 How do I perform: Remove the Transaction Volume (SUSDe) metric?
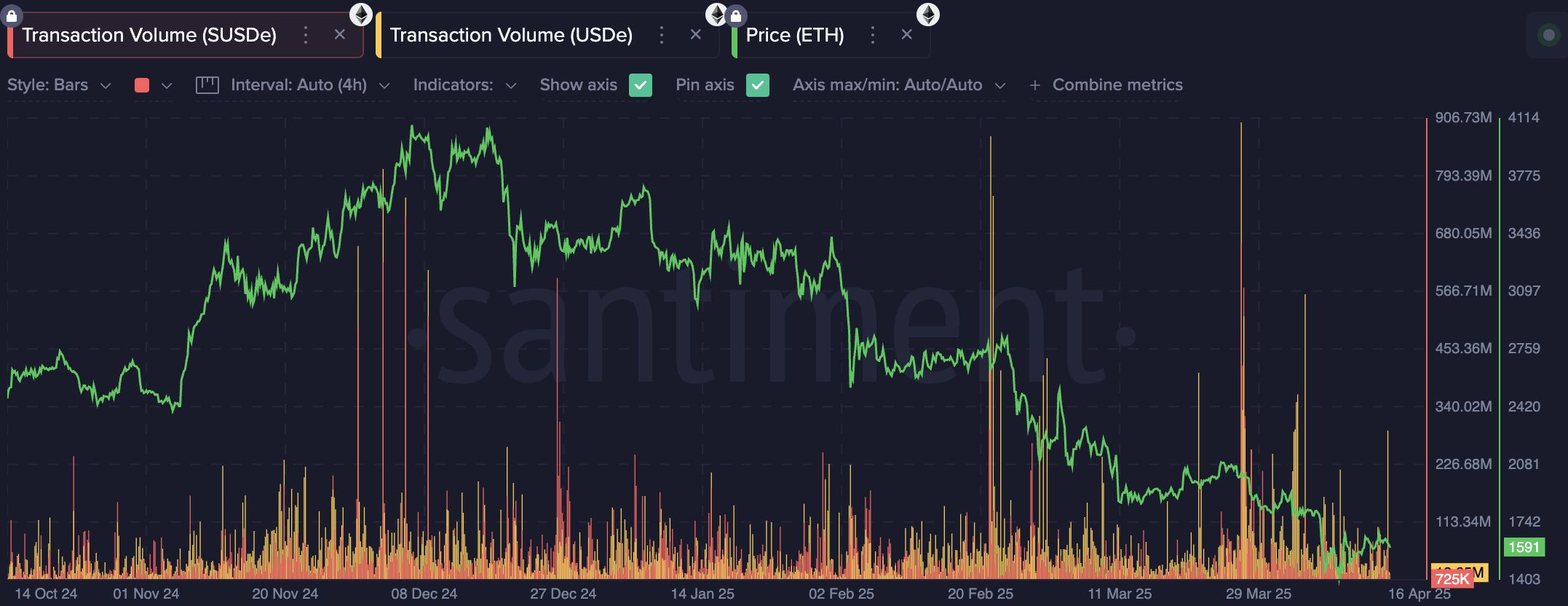pos(339,34)
